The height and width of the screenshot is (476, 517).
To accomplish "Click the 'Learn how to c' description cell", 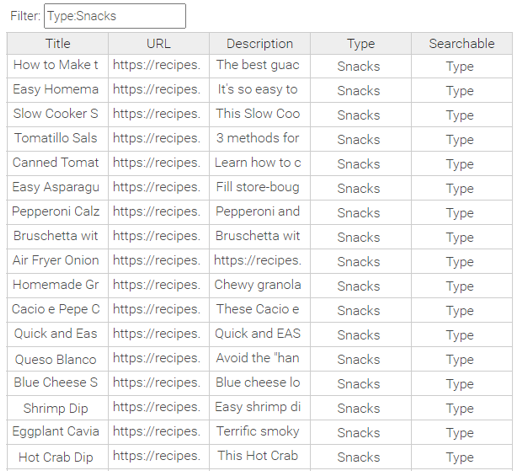I will 260,164.
